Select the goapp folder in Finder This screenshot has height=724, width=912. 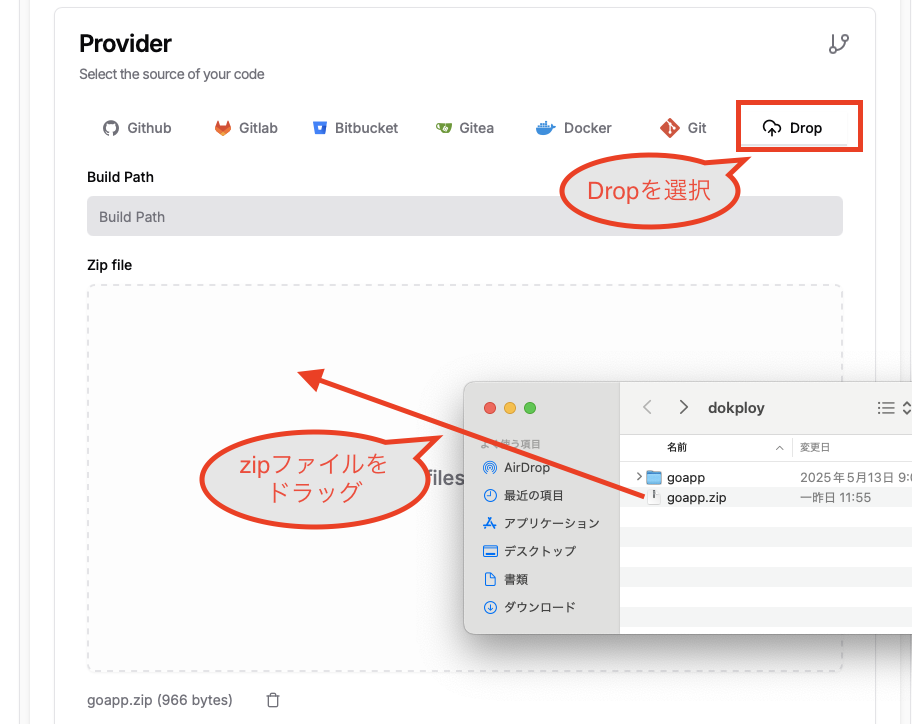pos(686,477)
